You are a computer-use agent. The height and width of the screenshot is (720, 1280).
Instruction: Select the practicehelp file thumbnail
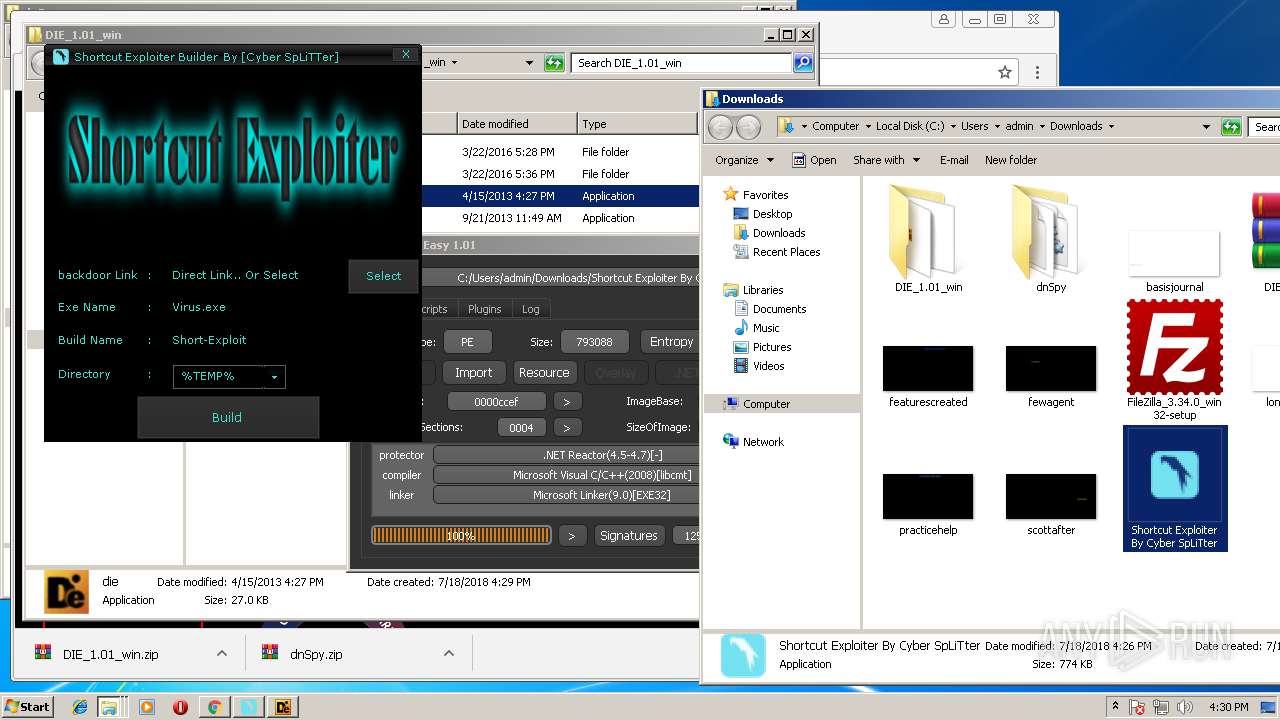[x=928, y=504]
